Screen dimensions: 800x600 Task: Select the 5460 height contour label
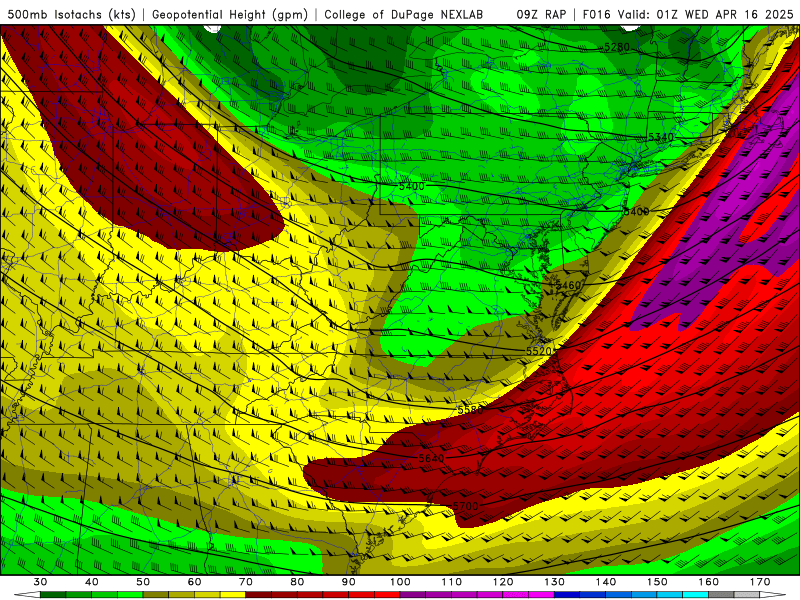click(568, 285)
